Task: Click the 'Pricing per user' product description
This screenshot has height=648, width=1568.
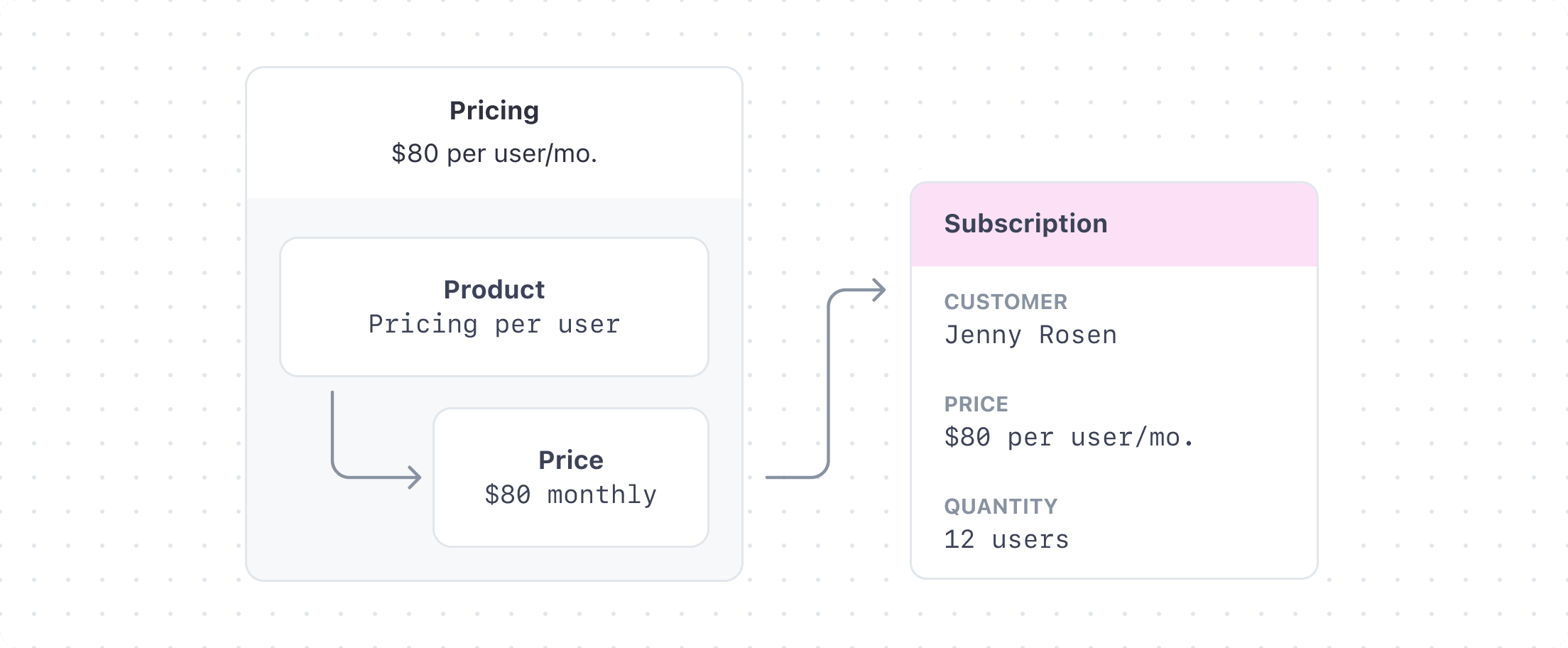Action: click(494, 325)
